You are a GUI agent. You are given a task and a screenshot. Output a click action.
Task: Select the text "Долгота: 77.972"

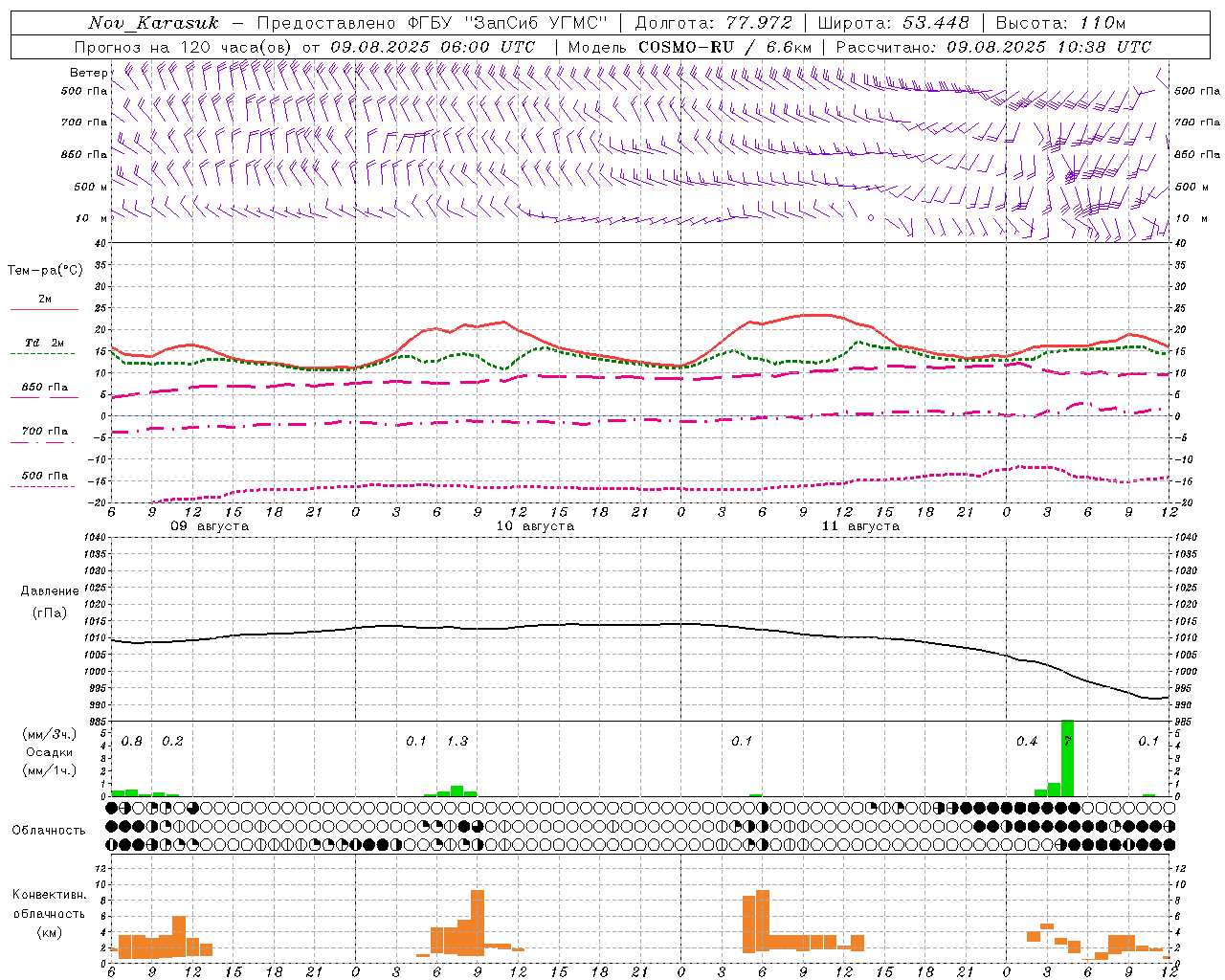[x=713, y=23]
